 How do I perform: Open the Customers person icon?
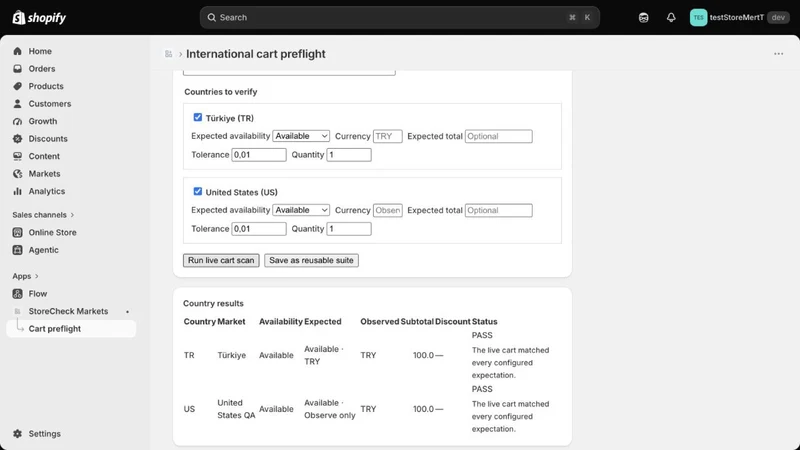17,104
